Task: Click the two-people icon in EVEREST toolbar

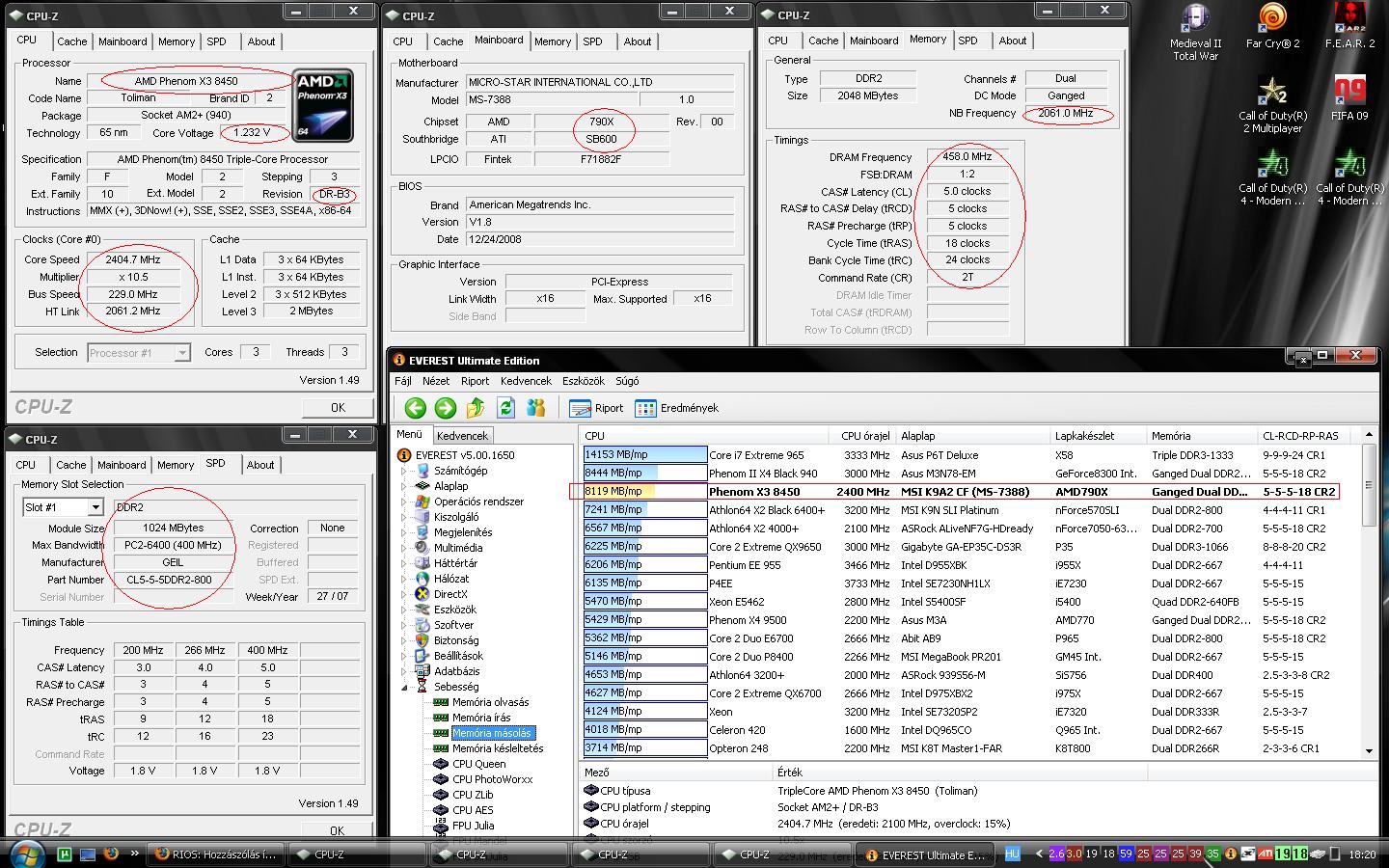Action: click(536, 408)
